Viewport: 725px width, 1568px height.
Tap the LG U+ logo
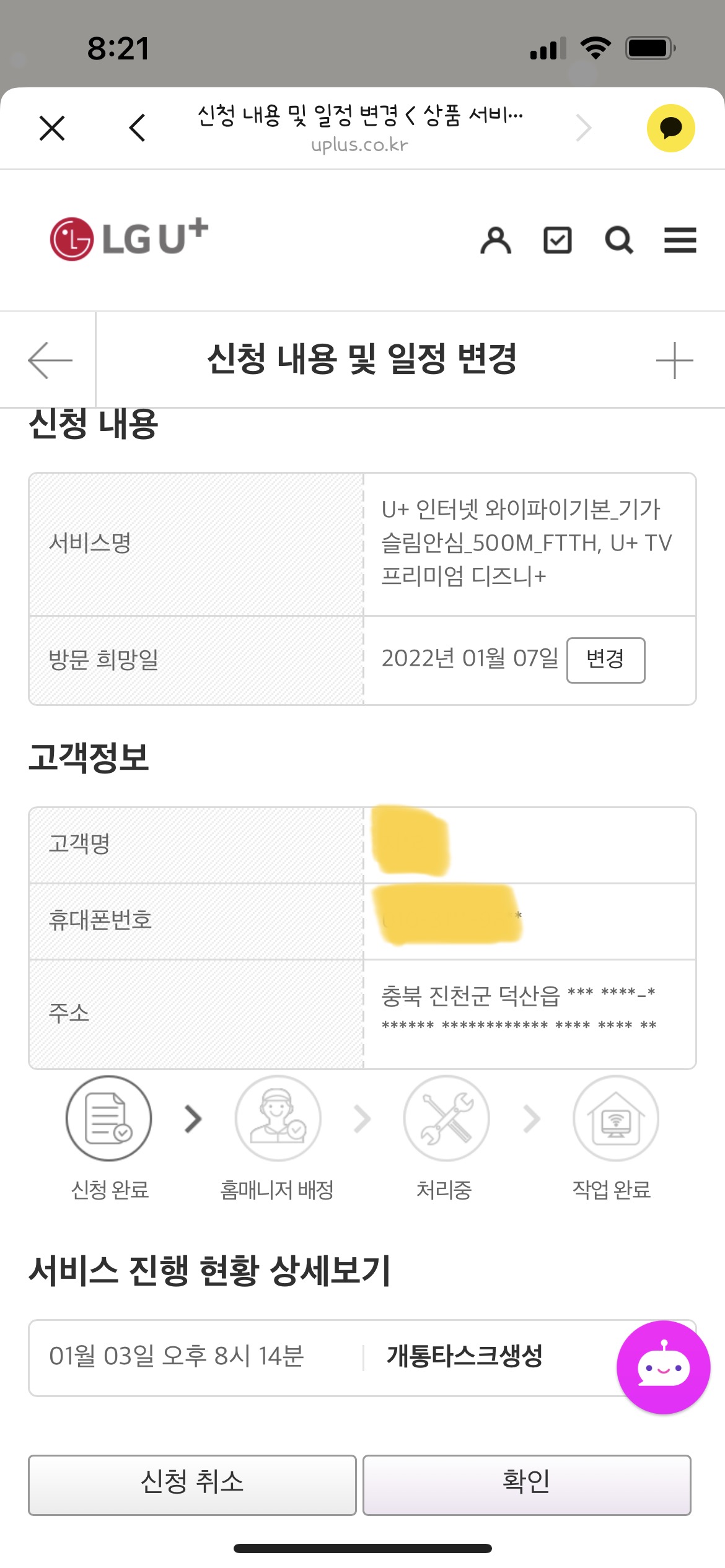point(129,238)
